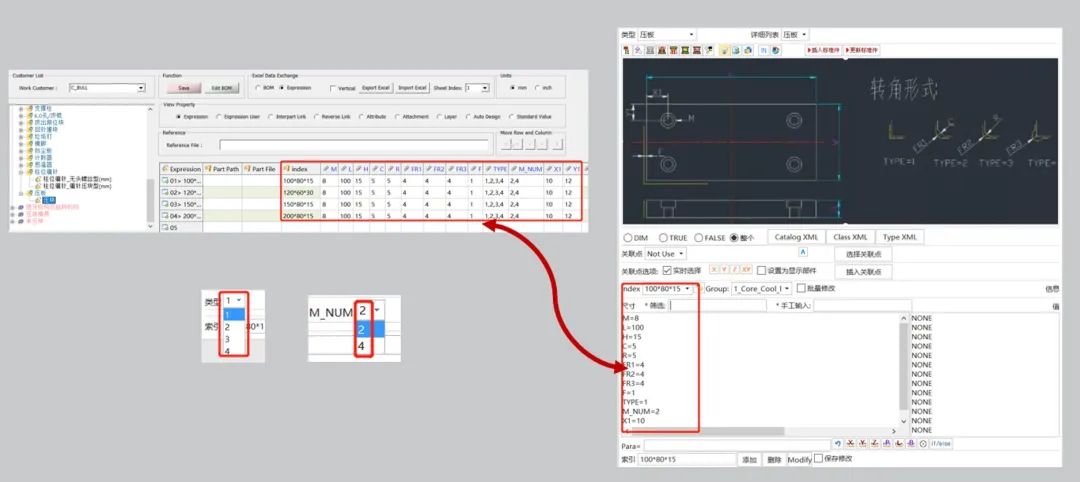Image resolution: width=1080 pixels, height=482 pixels.
Task: Open the 类型 压板 dropdown in right panel
Action: click(667, 34)
